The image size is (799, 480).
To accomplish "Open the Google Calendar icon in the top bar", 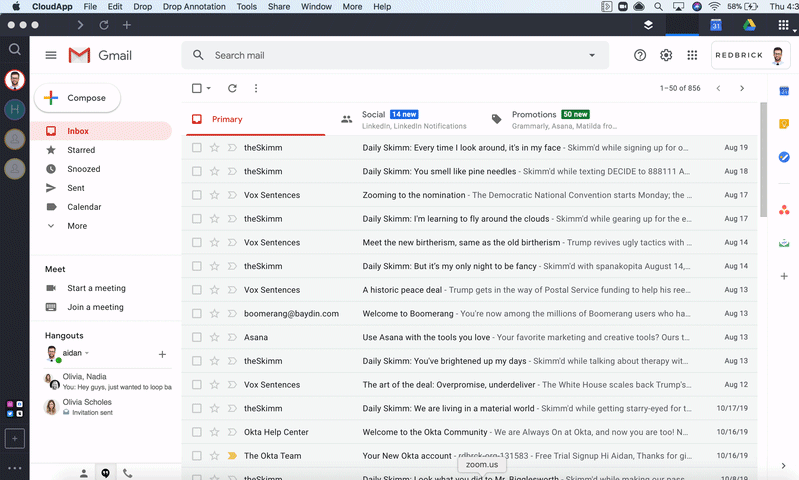I will point(716,24).
